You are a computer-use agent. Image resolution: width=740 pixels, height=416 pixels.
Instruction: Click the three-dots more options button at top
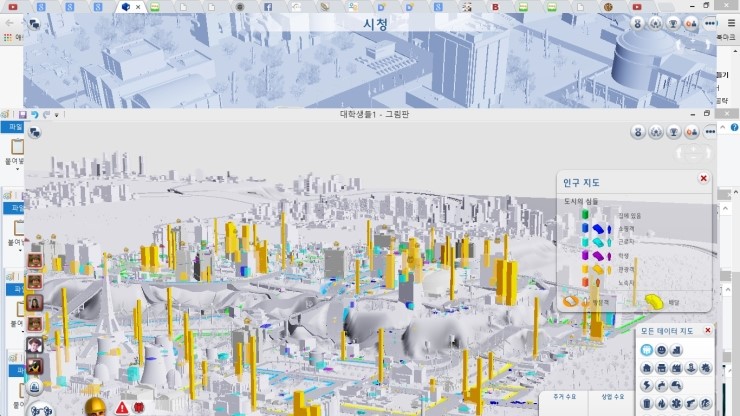(x=709, y=23)
